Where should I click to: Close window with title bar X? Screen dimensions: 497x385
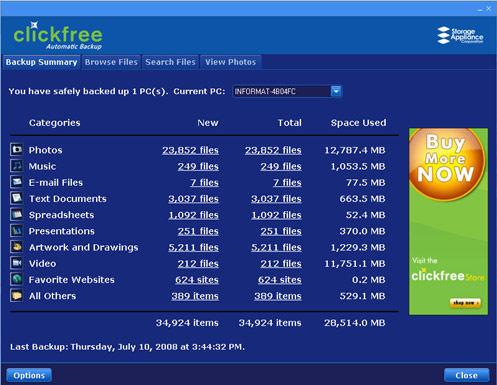489,9
